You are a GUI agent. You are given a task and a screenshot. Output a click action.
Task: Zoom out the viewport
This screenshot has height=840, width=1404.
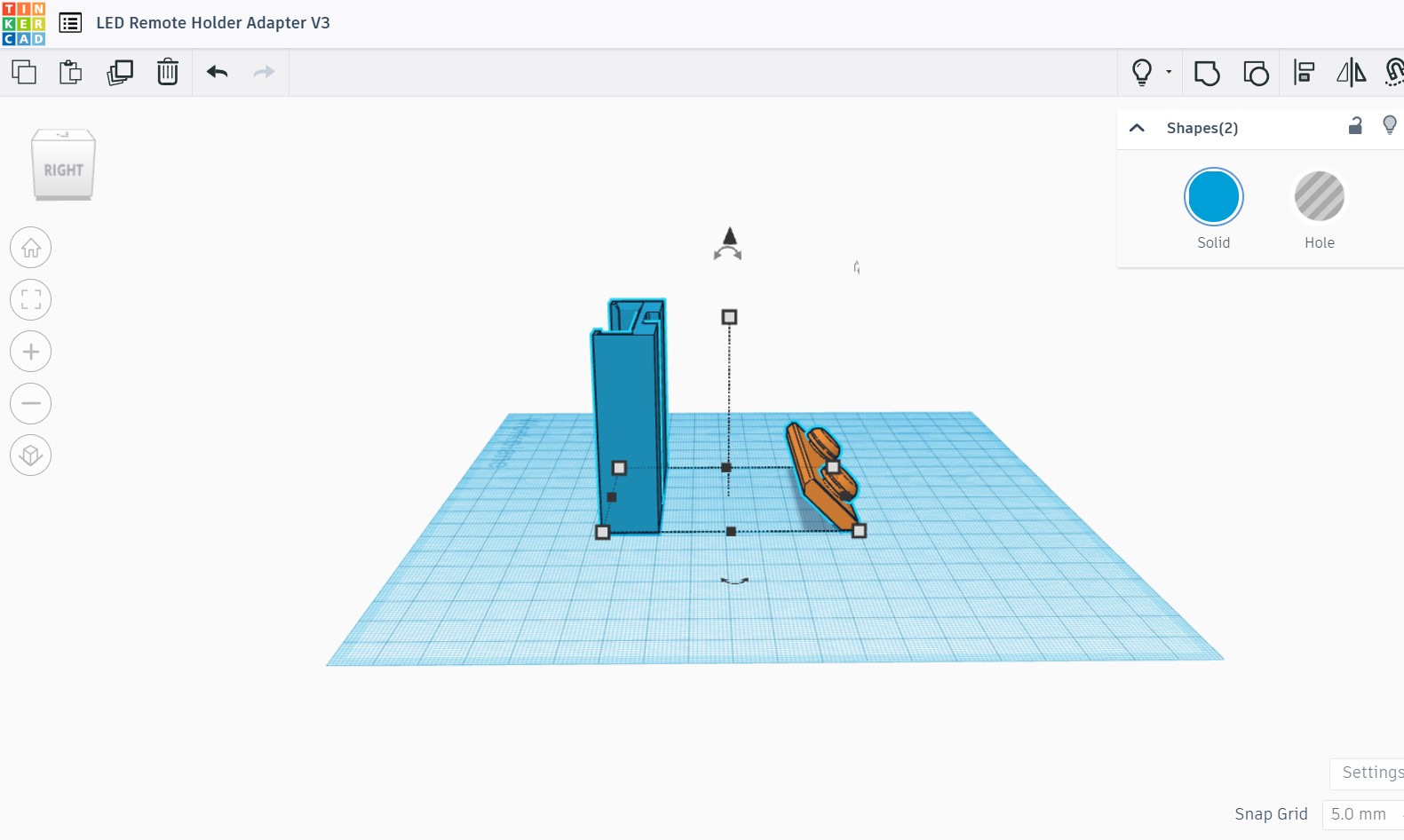point(31,403)
